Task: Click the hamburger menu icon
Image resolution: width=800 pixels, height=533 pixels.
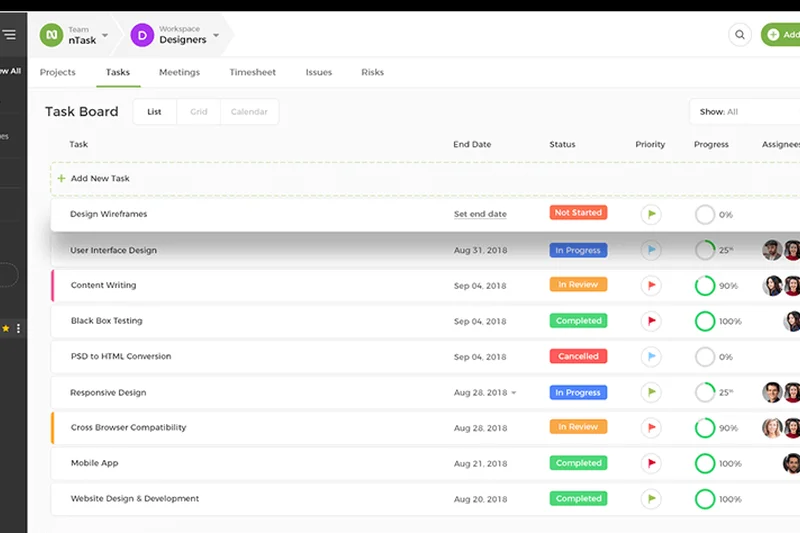Action: [x=9, y=35]
